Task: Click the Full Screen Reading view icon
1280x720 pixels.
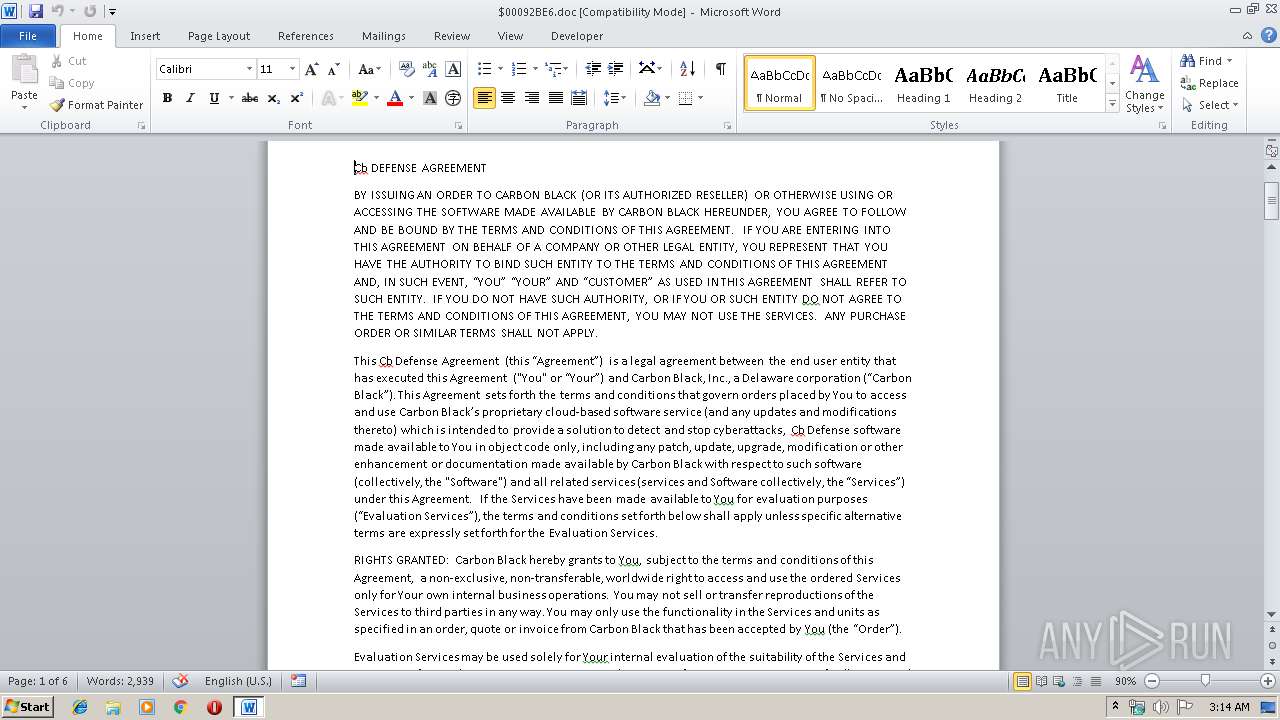Action: [1041, 681]
